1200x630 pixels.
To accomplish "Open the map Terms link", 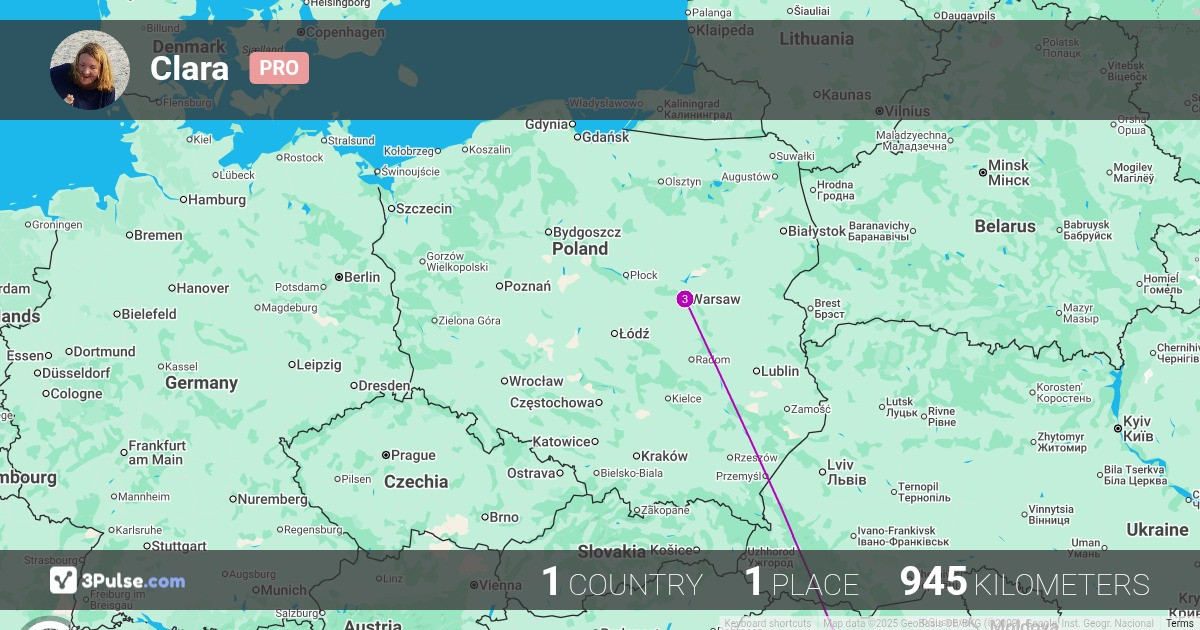I will [x=1179, y=624].
